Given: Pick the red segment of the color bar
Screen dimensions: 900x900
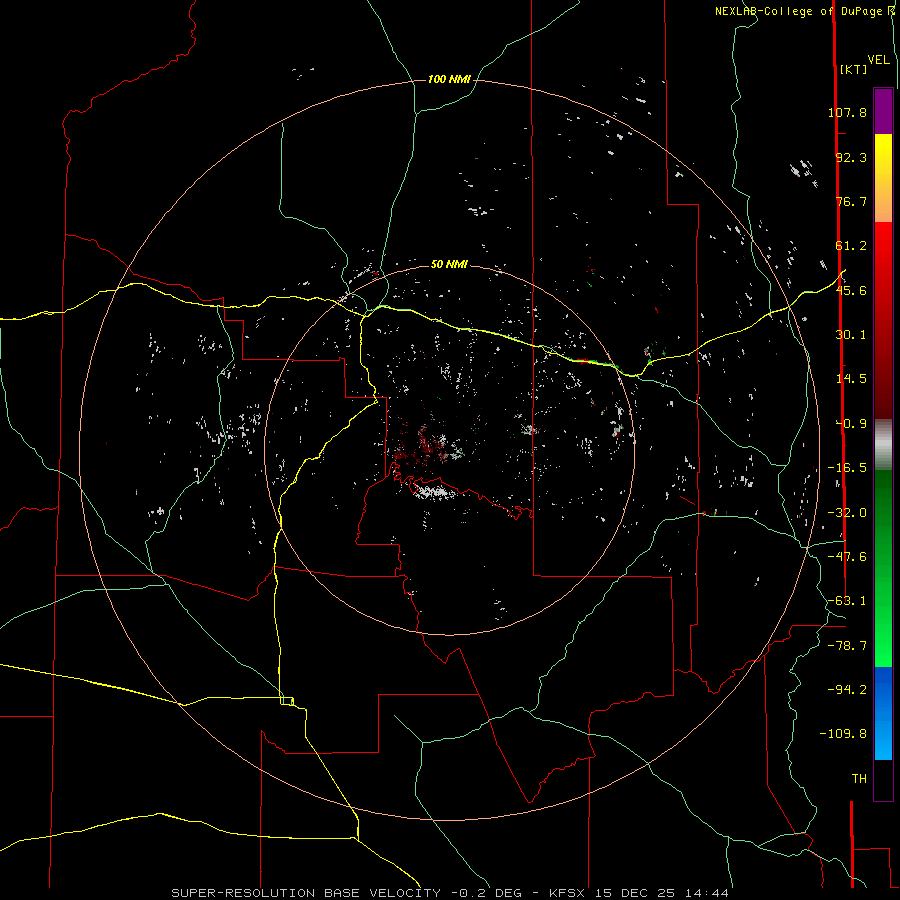Looking at the screenshot, I should [x=883, y=320].
